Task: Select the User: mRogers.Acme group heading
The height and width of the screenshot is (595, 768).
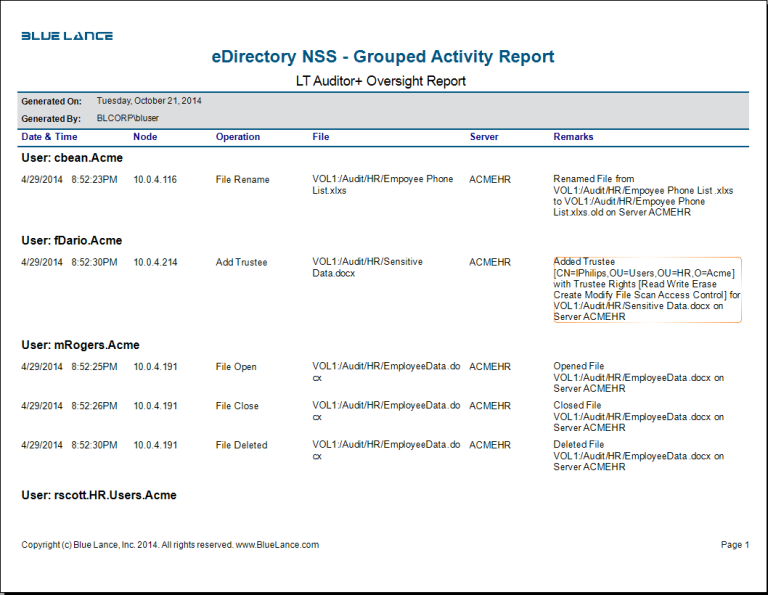Action: tap(80, 345)
